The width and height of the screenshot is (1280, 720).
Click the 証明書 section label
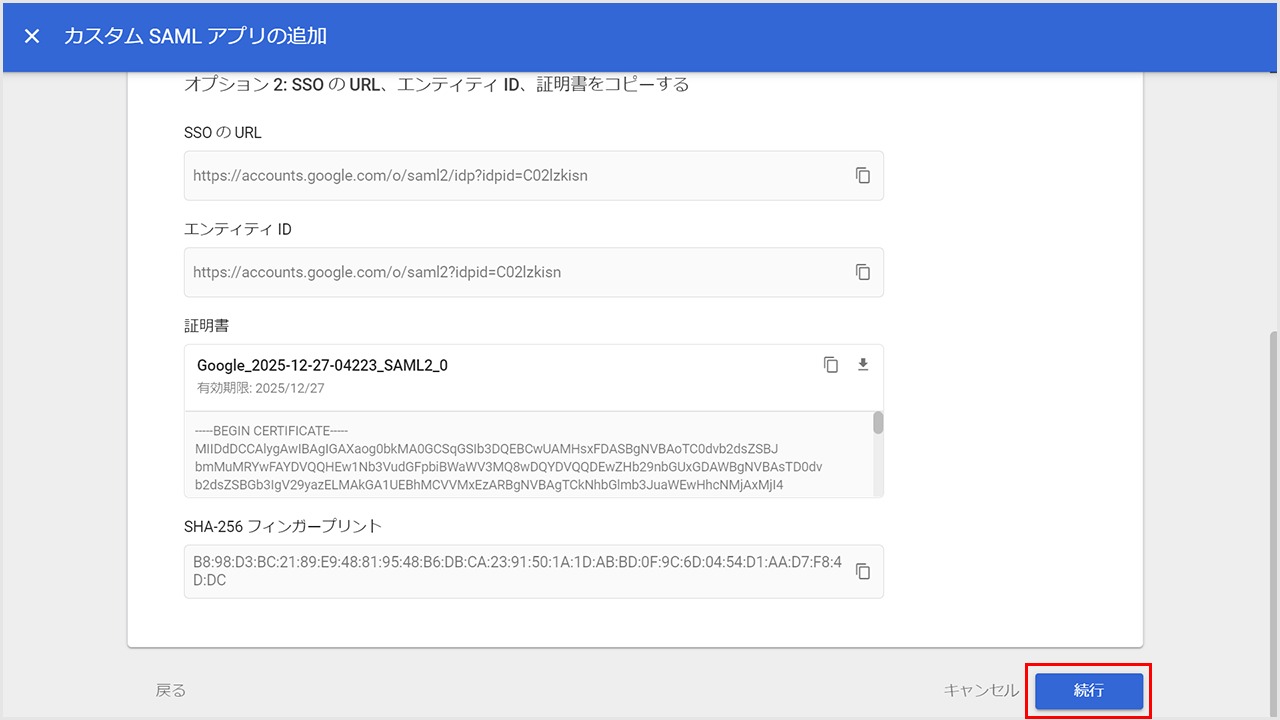pyautogui.click(x=208, y=326)
